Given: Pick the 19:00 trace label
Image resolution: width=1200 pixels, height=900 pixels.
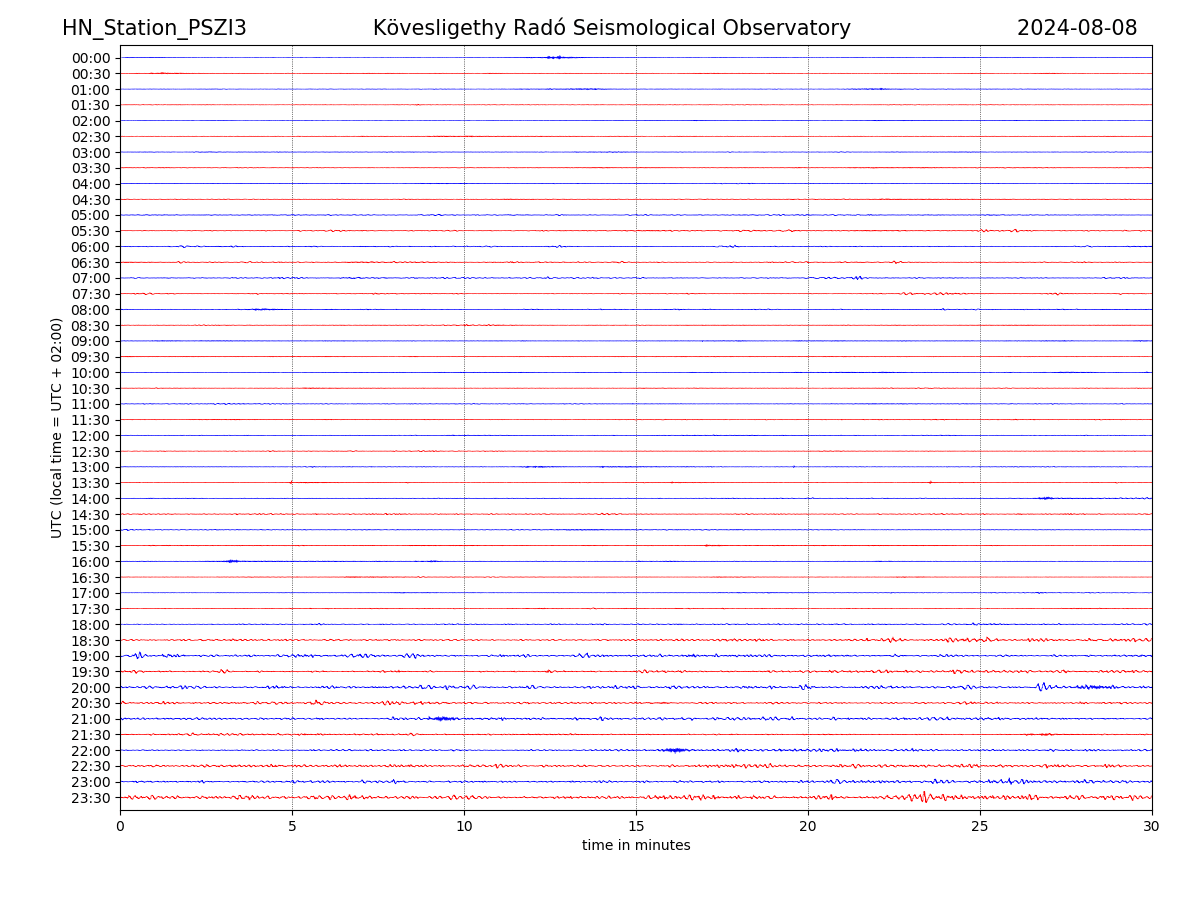Looking at the screenshot, I should (x=91, y=656).
